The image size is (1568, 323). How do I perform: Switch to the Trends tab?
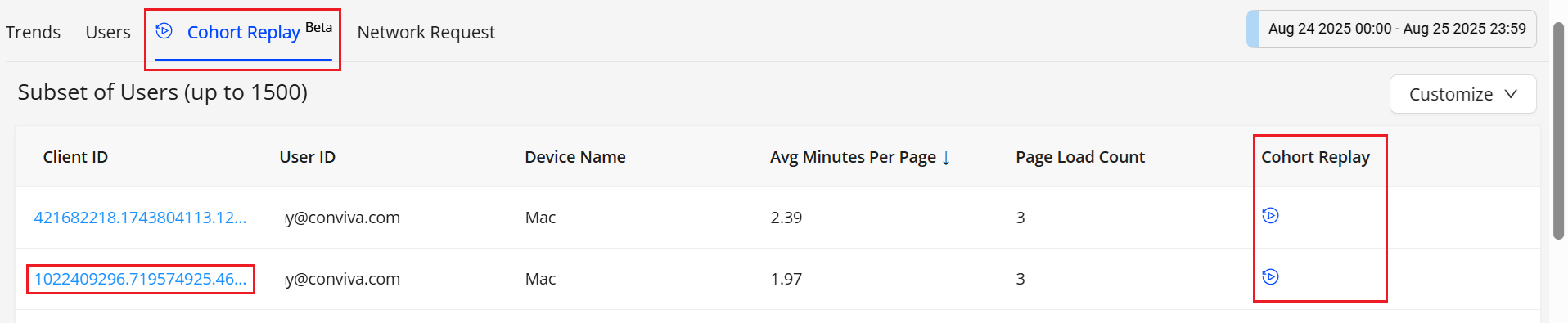point(33,33)
